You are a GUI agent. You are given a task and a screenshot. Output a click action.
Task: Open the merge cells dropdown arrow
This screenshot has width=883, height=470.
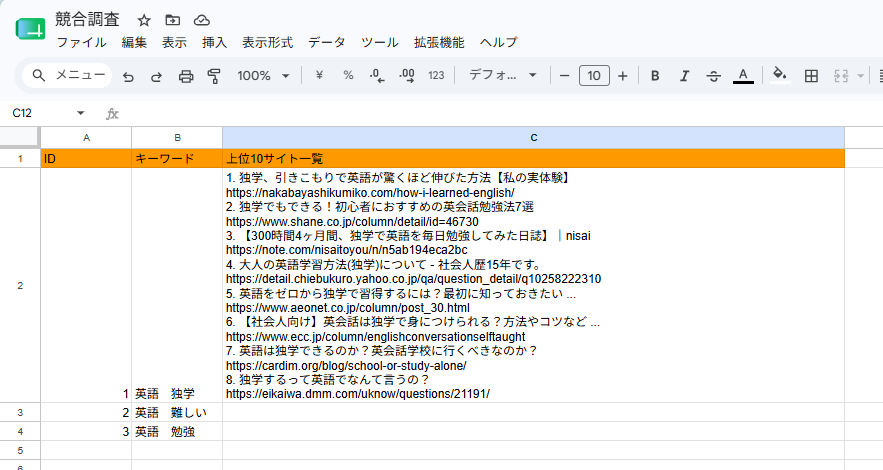(860, 75)
